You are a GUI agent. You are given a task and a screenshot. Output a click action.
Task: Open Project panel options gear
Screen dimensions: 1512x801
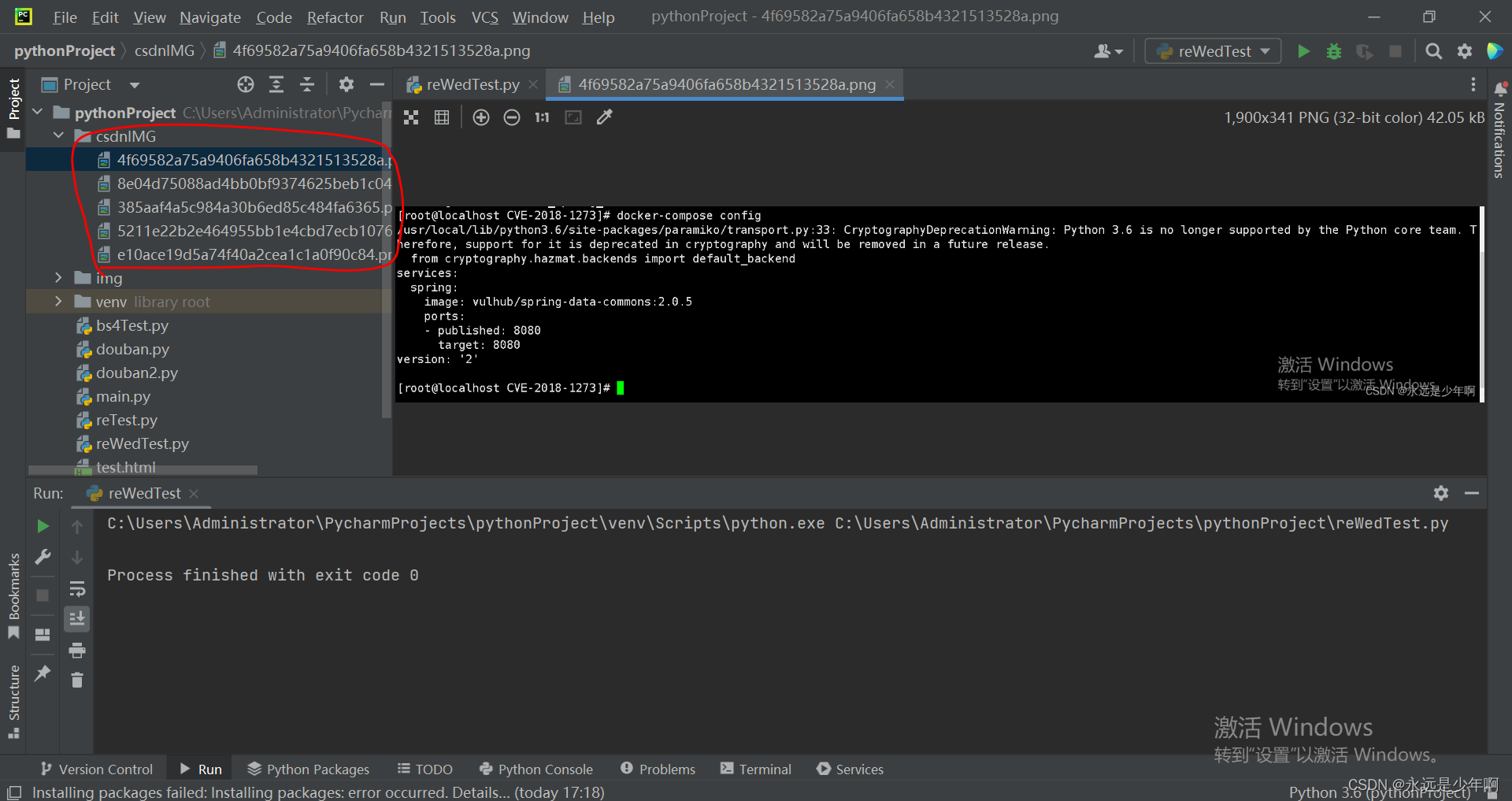click(346, 84)
